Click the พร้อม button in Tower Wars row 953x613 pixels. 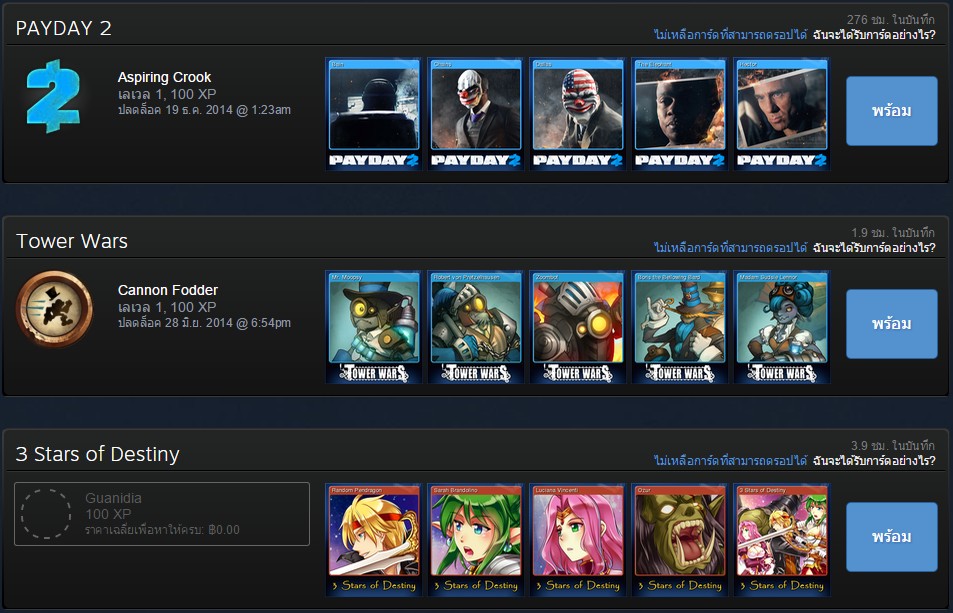pyautogui.click(x=892, y=324)
